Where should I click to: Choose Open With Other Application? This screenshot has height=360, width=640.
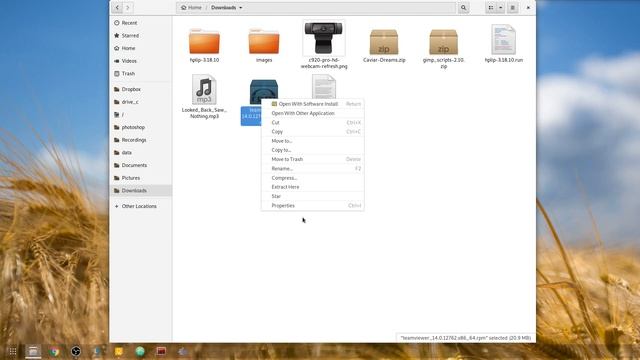[313, 113]
